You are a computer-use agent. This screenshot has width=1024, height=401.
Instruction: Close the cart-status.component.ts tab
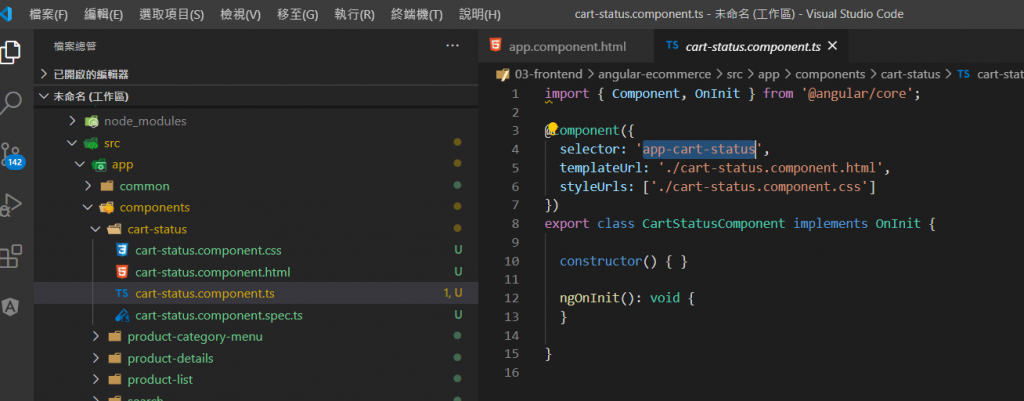coord(832,46)
